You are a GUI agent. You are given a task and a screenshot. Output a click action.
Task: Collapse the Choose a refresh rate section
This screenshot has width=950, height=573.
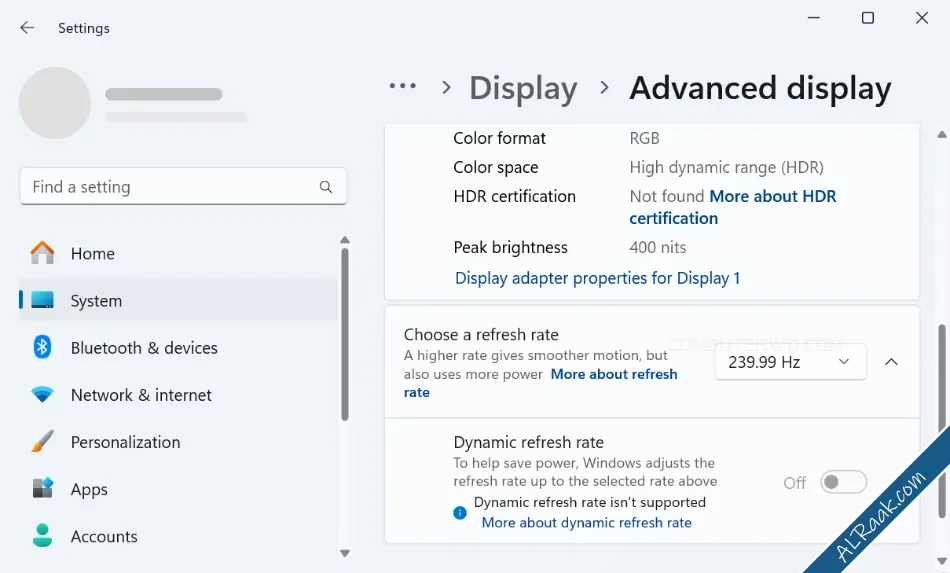coord(891,362)
